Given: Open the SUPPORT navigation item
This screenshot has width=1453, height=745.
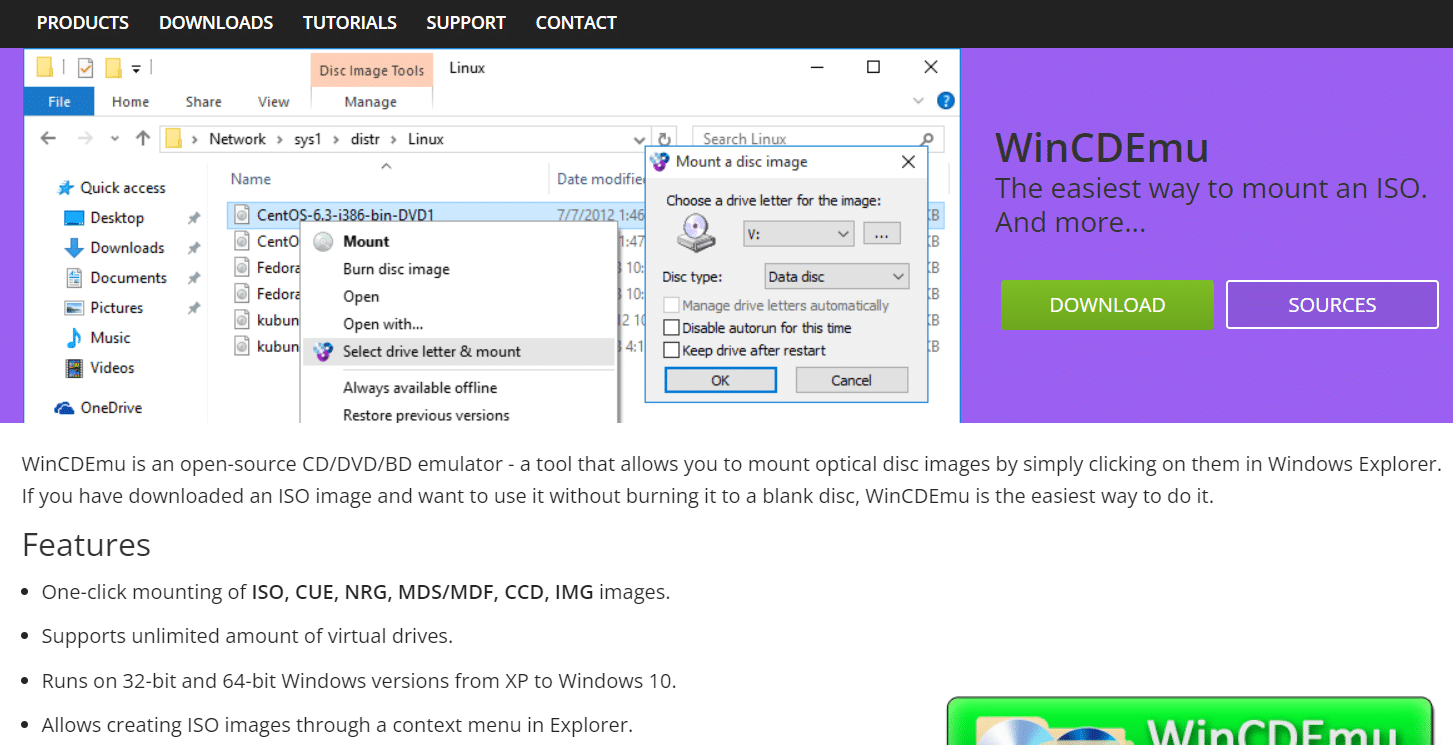Looking at the screenshot, I should (466, 22).
